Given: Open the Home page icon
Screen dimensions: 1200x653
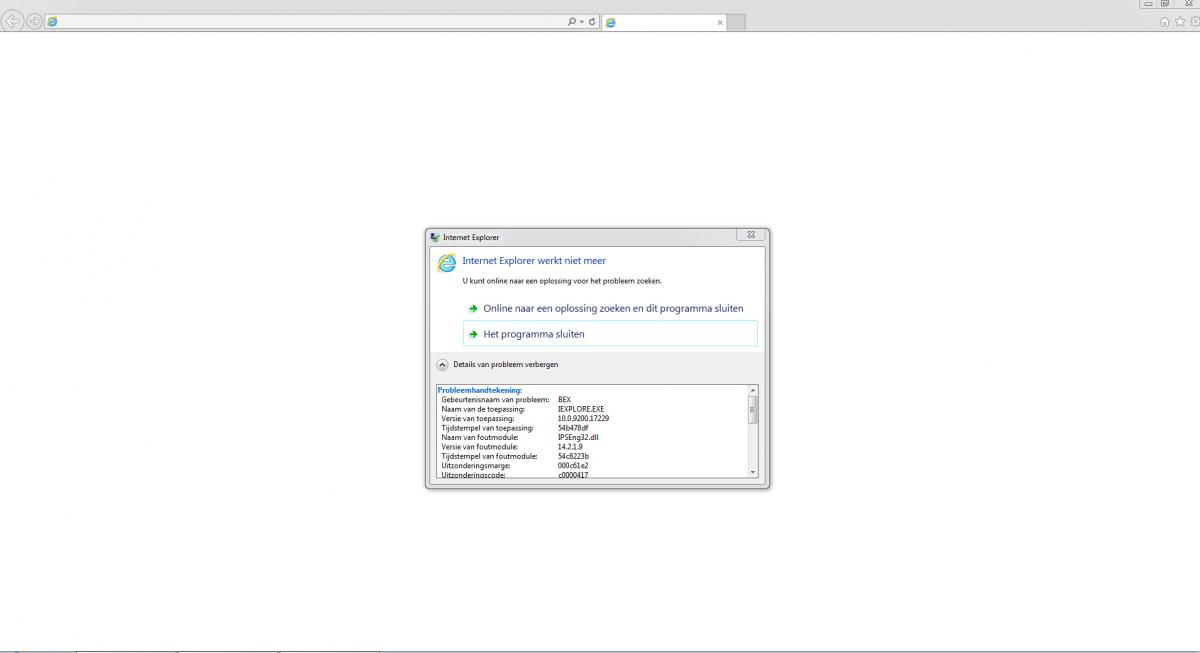Looking at the screenshot, I should [x=1165, y=21].
